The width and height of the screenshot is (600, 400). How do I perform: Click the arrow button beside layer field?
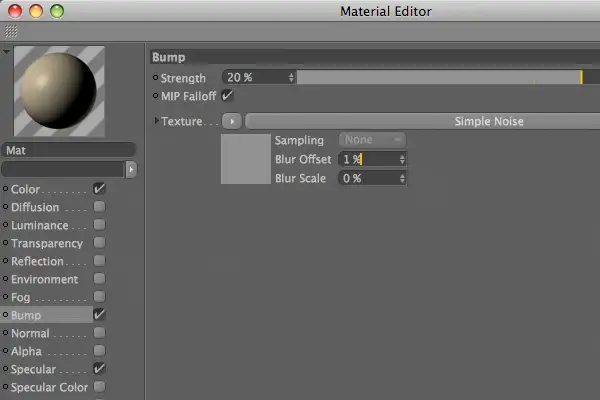click(131, 169)
